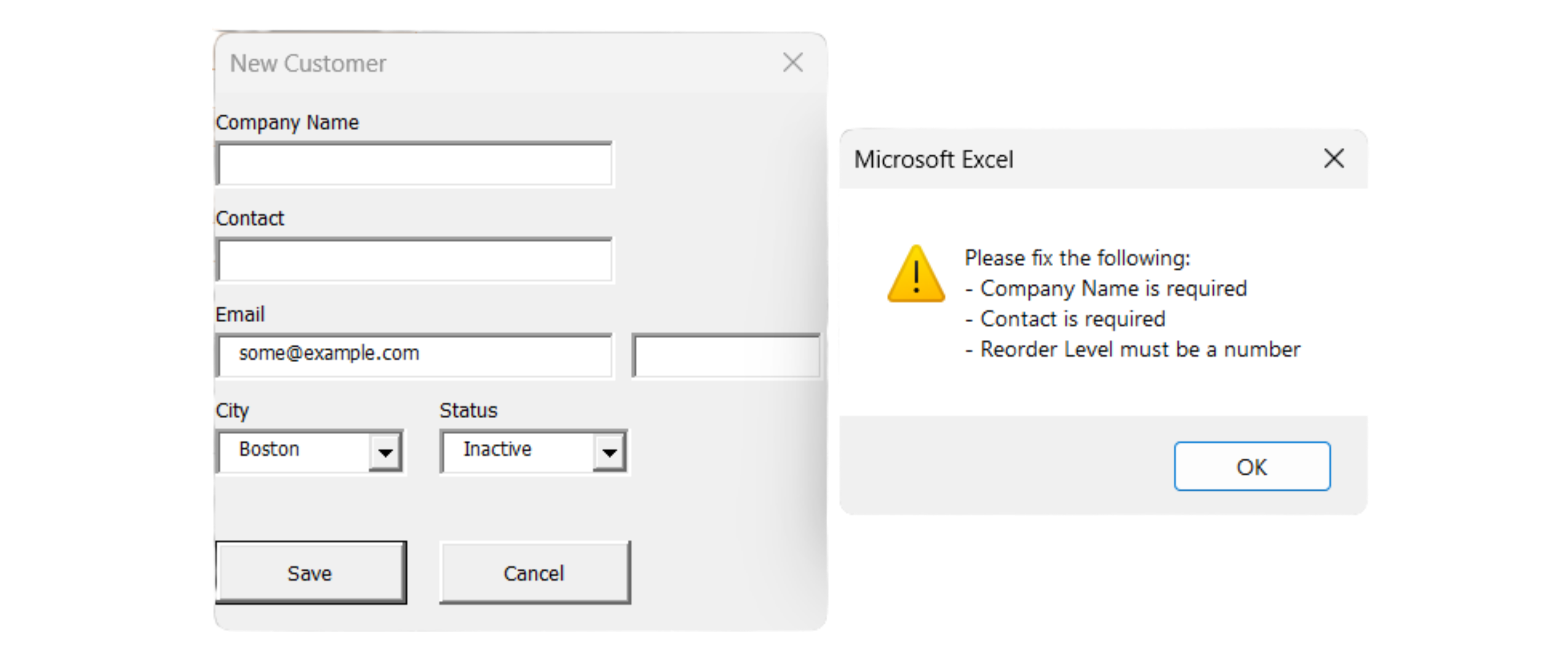This screenshot has height=665, width=1568.
Task: Open the Status dropdown arrow
Action: coord(609,451)
